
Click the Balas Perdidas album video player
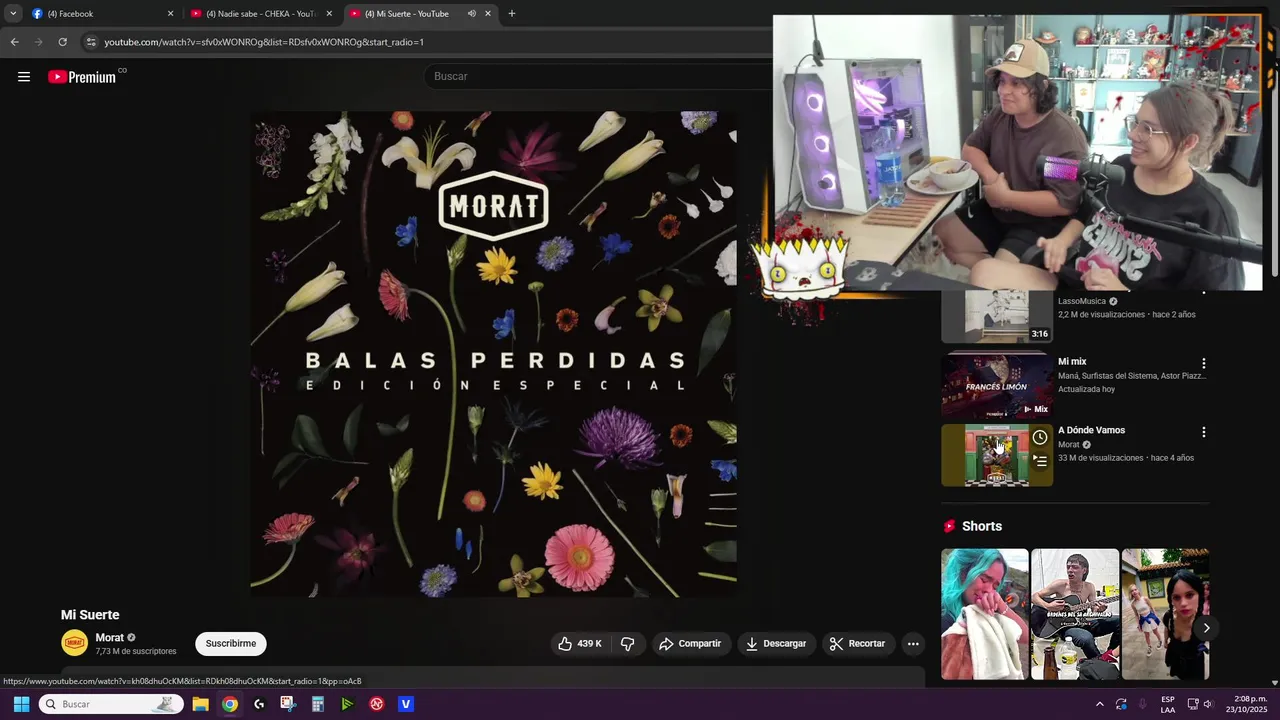coord(493,353)
